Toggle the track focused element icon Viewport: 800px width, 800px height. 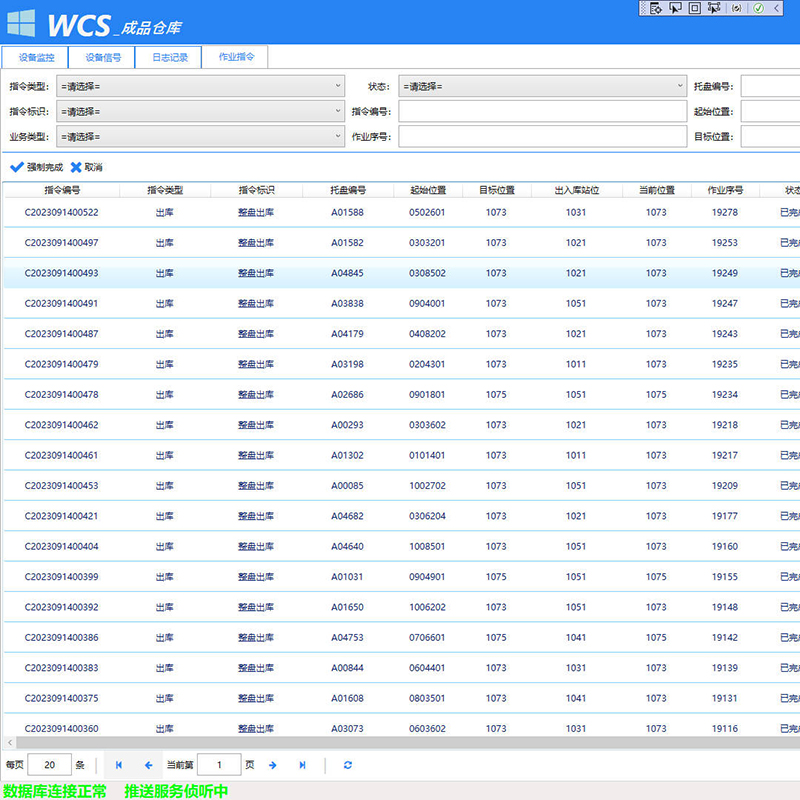coord(714,8)
